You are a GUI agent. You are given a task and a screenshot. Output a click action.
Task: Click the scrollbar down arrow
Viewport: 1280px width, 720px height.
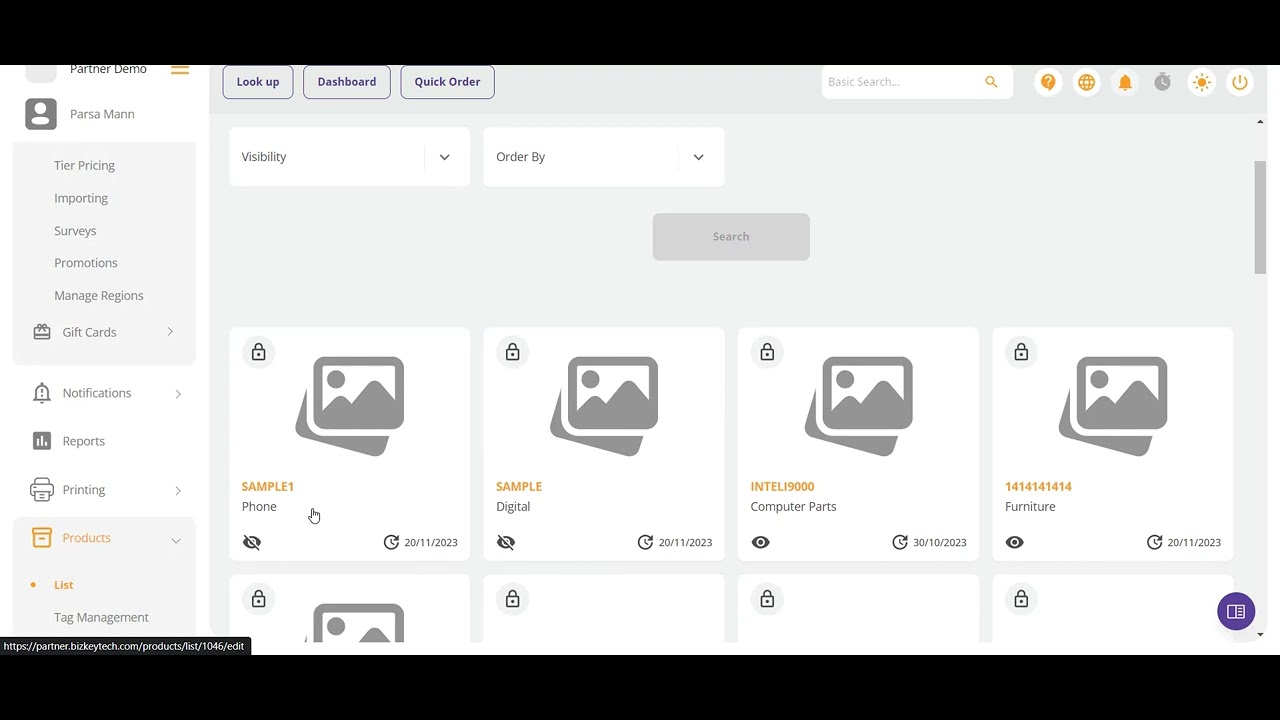(1260, 634)
